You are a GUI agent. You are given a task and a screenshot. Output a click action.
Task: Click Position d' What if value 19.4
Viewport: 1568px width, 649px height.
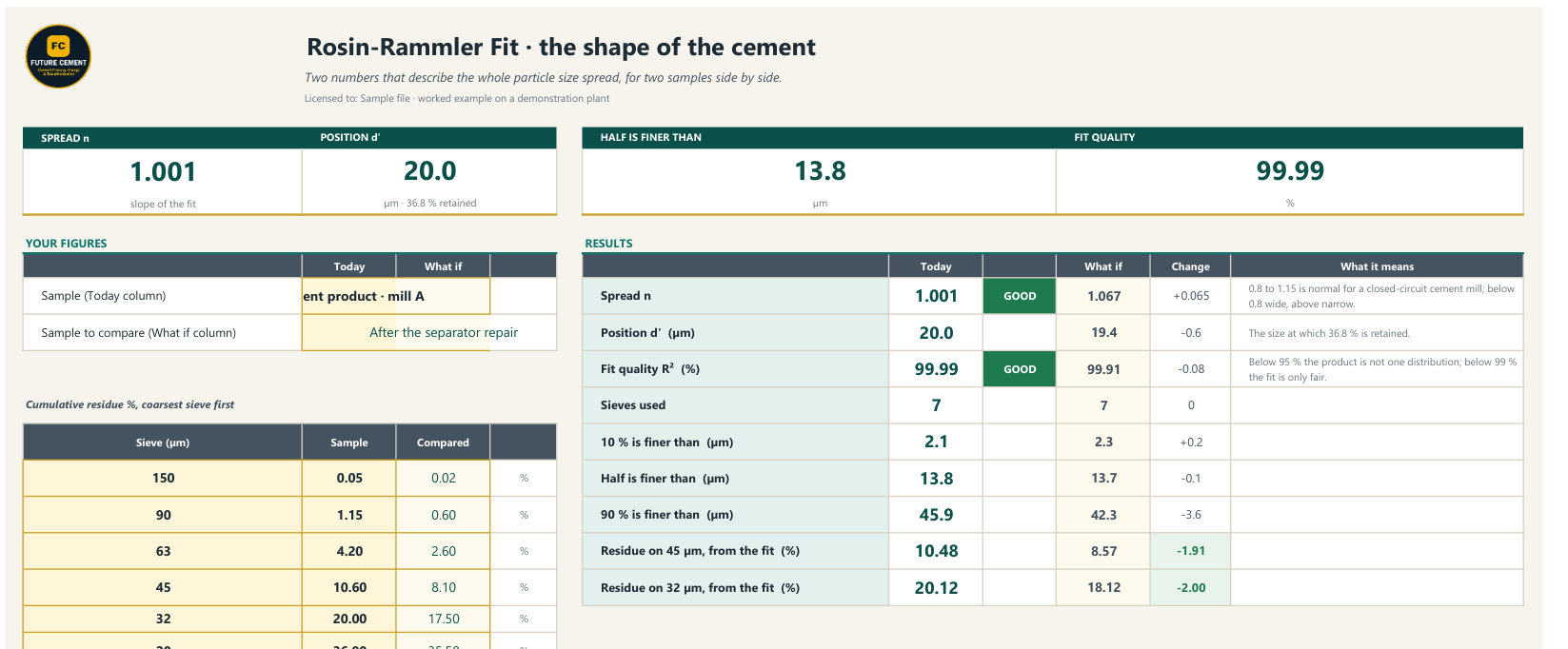click(1103, 332)
